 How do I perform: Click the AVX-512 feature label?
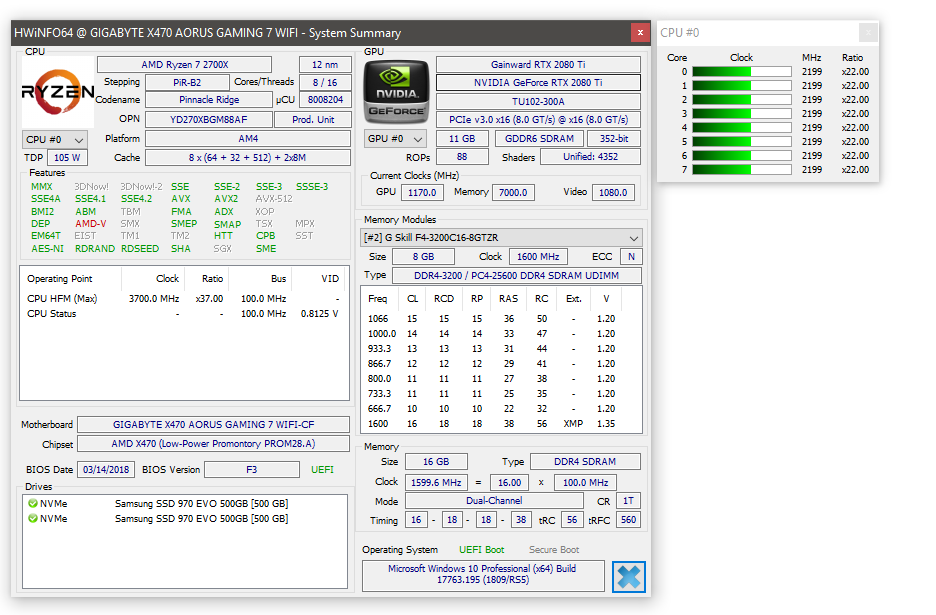tap(274, 199)
